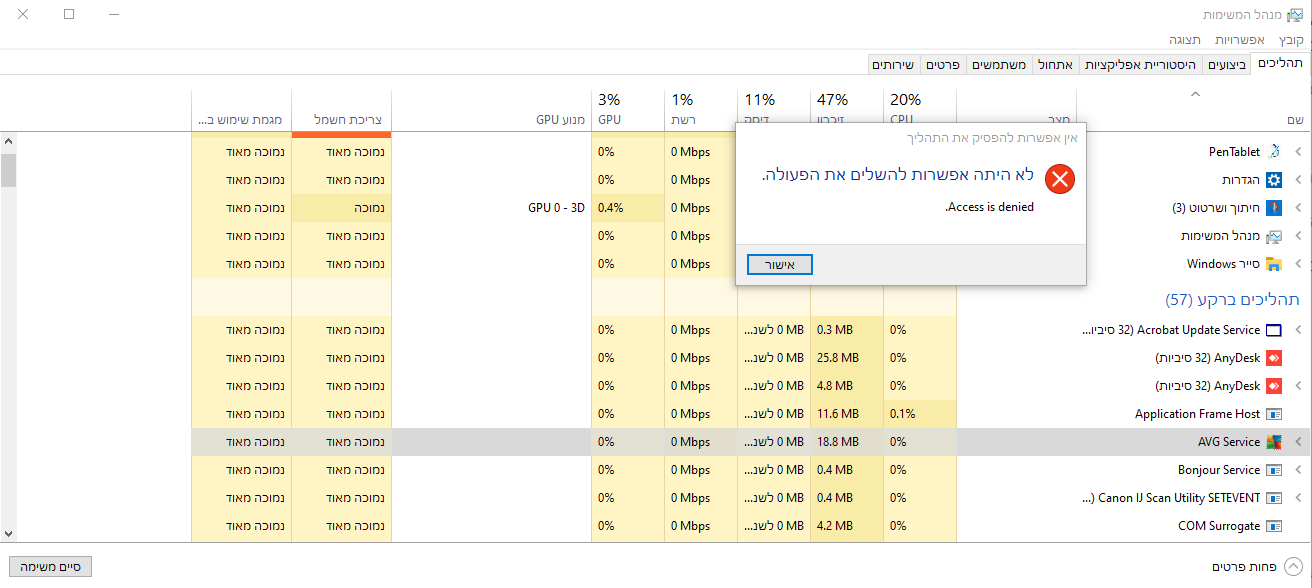Click the Snip & Sketch (חיתוך ושרטוט) icon
1312x588 pixels.
coord(1273,208)
